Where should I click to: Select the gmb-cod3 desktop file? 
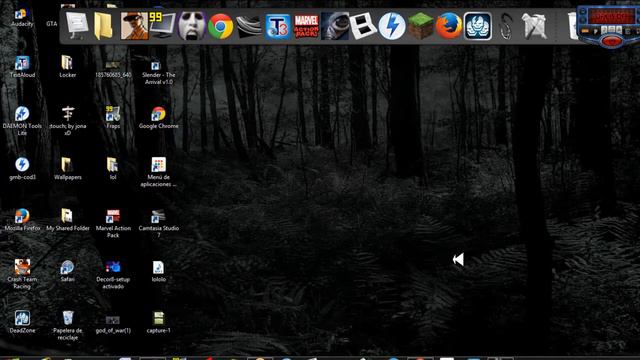pos(22,169)
